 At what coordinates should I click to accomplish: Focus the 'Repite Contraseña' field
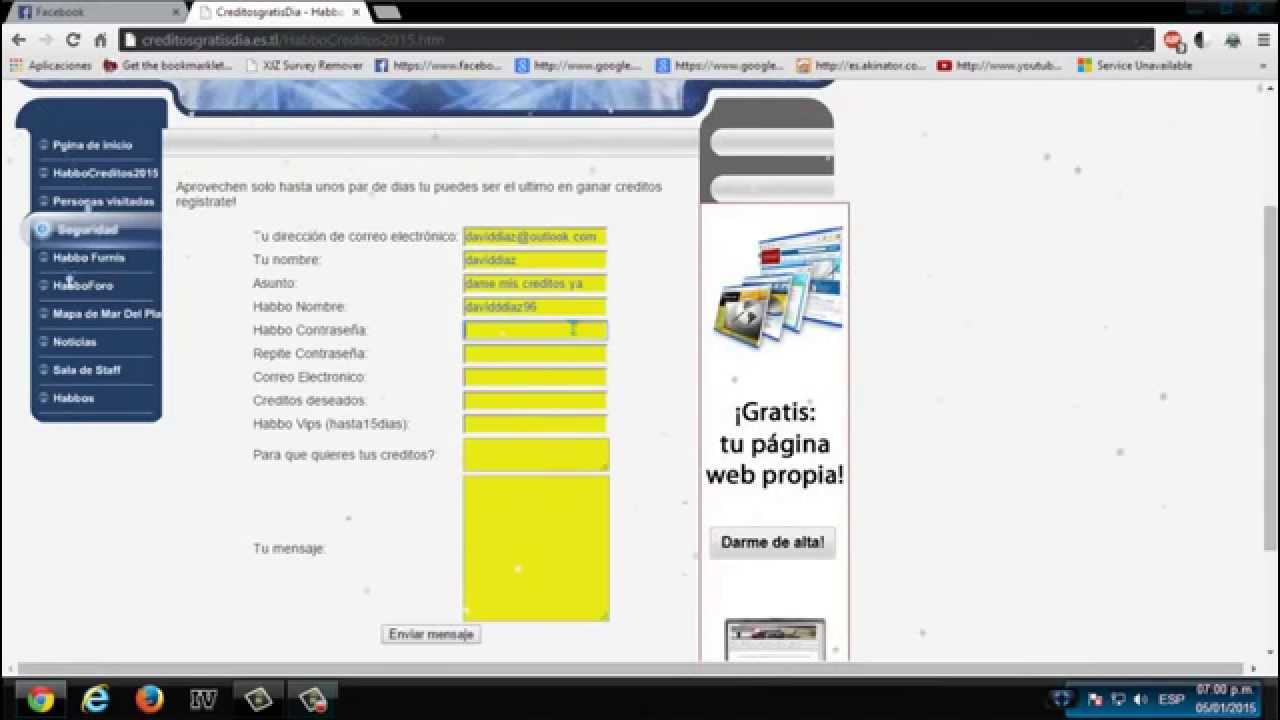pos(535,354)
